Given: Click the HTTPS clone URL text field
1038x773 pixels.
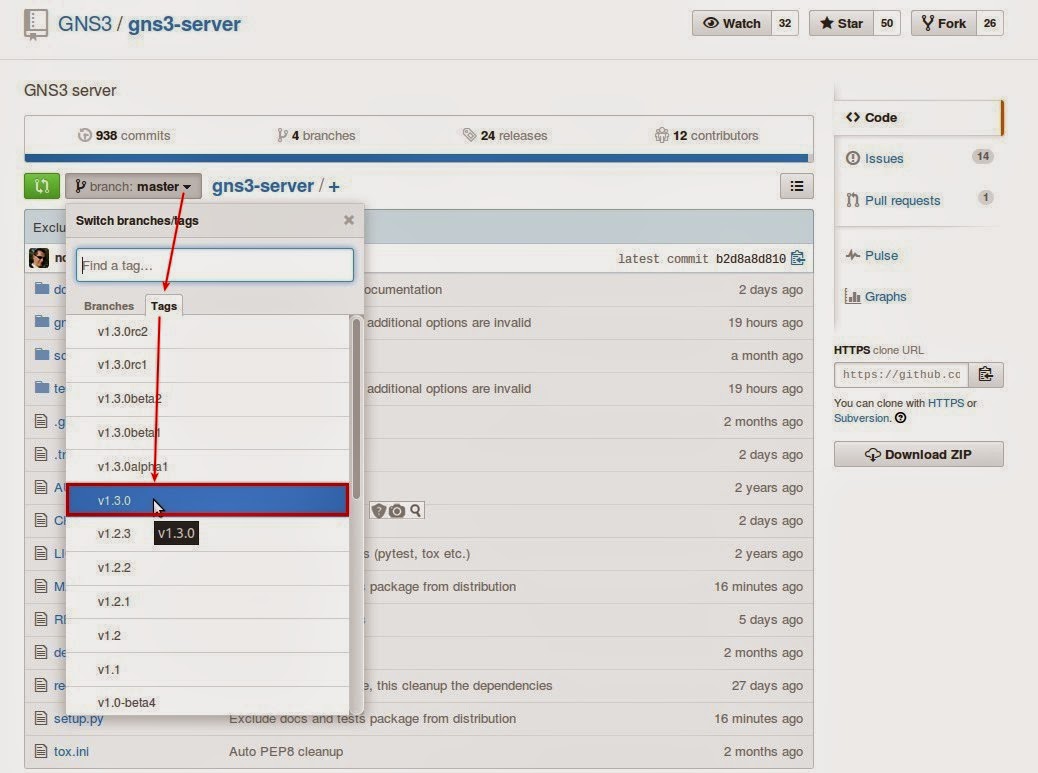Looking at the screenshot, I should pyautogui.click(x=901, y=375).
